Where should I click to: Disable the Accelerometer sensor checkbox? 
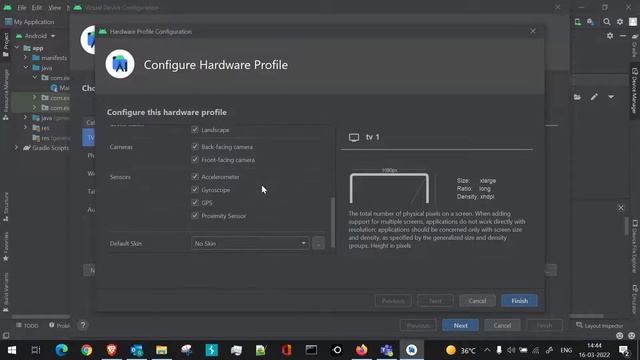click(x=195, y=177)
